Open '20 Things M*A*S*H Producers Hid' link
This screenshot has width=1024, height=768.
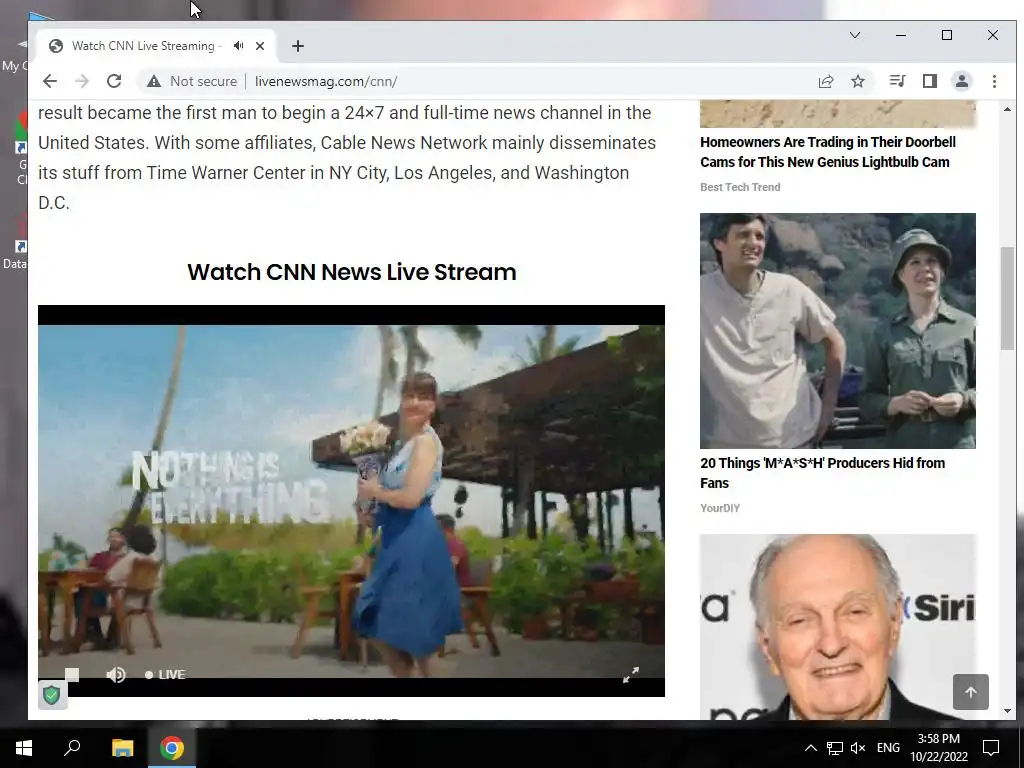tap(822, 473)
